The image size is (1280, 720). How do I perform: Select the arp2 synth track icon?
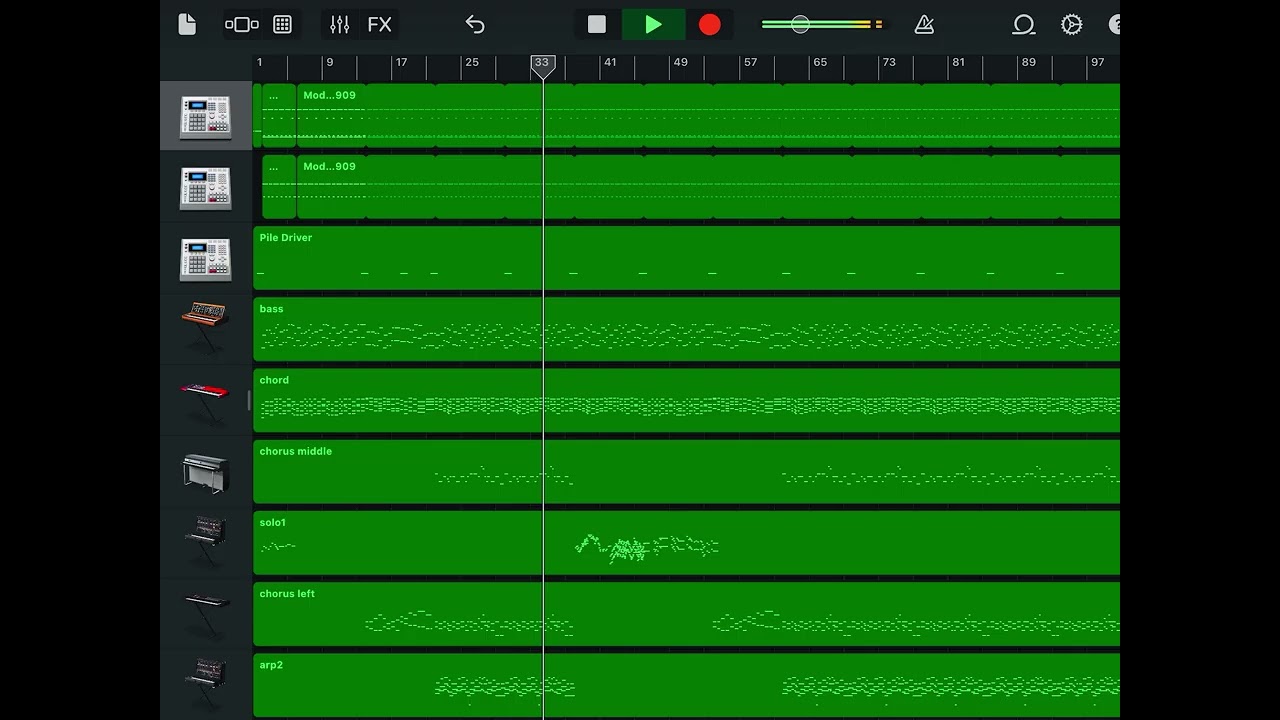click(x=205, y=684)
